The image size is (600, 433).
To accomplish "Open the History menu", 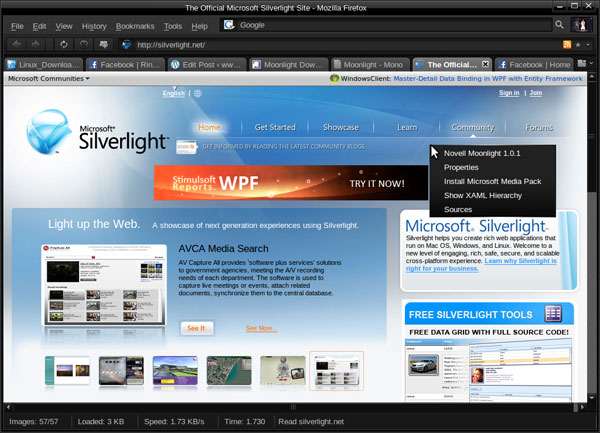I will coord(94,25).
